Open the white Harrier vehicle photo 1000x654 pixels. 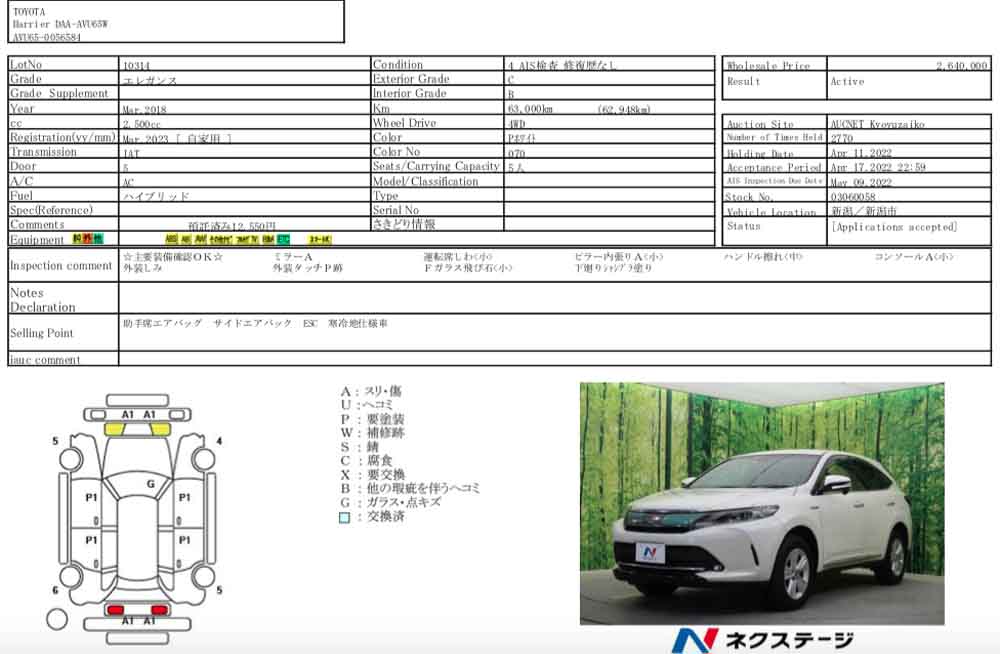(762, 503)
